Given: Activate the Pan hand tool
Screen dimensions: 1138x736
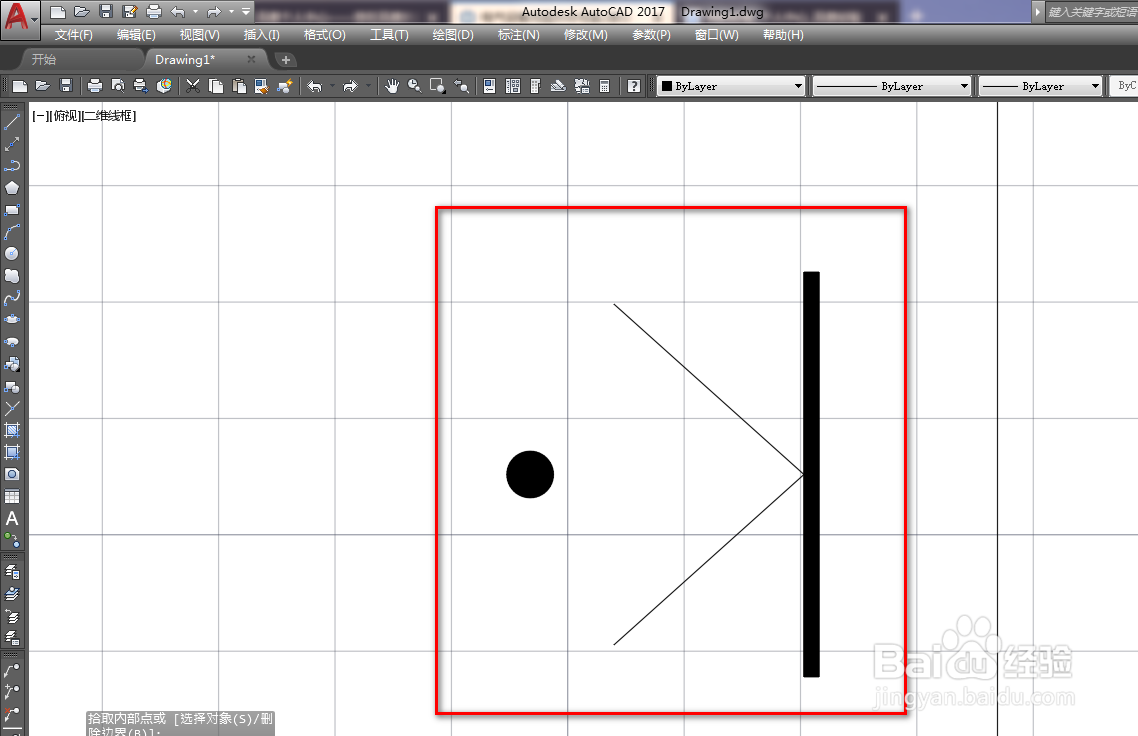Looking at the screenshot, I should [392, 86].
